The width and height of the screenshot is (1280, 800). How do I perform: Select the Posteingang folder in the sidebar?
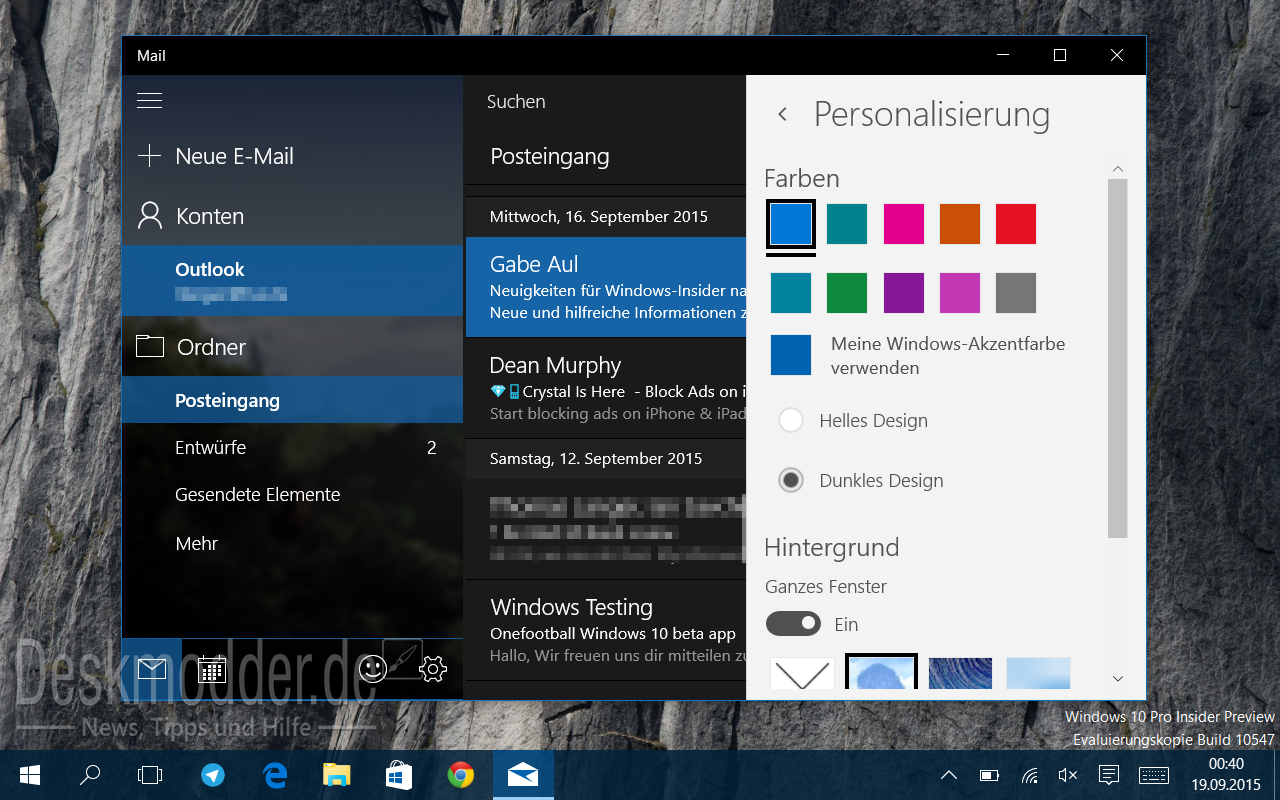click(292, 400)
